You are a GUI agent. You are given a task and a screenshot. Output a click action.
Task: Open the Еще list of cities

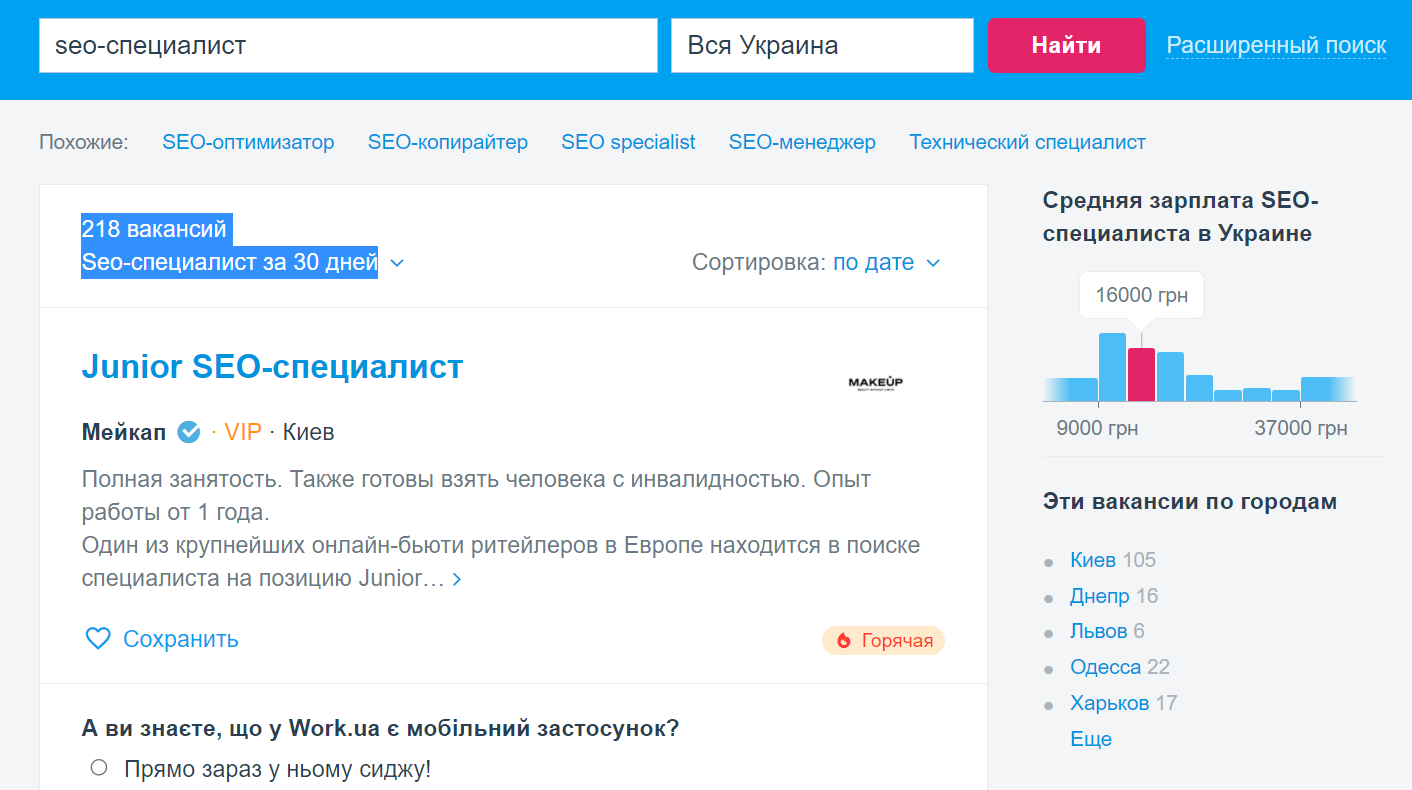(1091, 738)
